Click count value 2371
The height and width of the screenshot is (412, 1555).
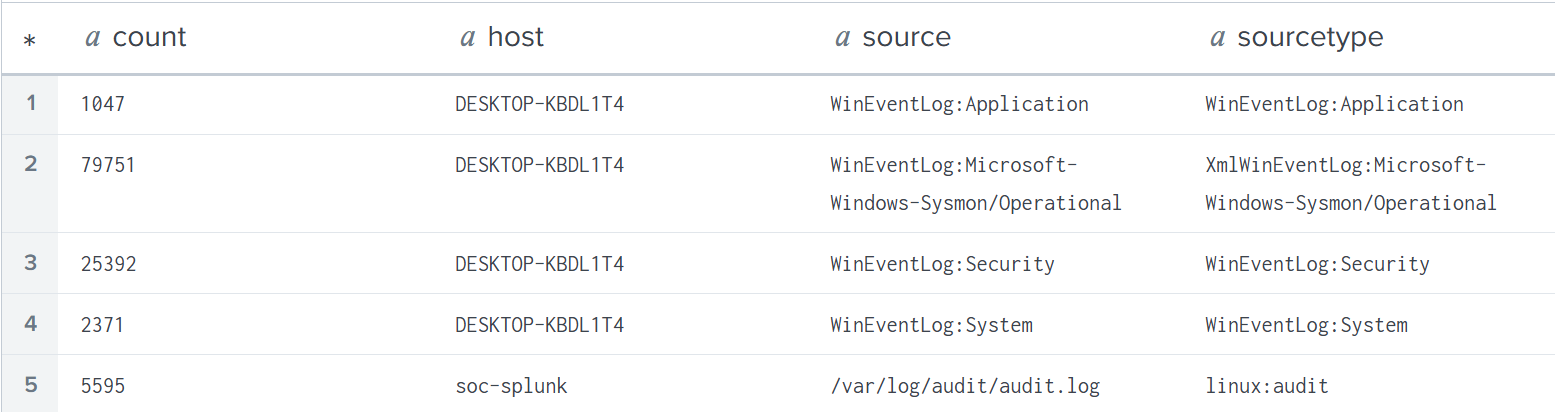103,325
